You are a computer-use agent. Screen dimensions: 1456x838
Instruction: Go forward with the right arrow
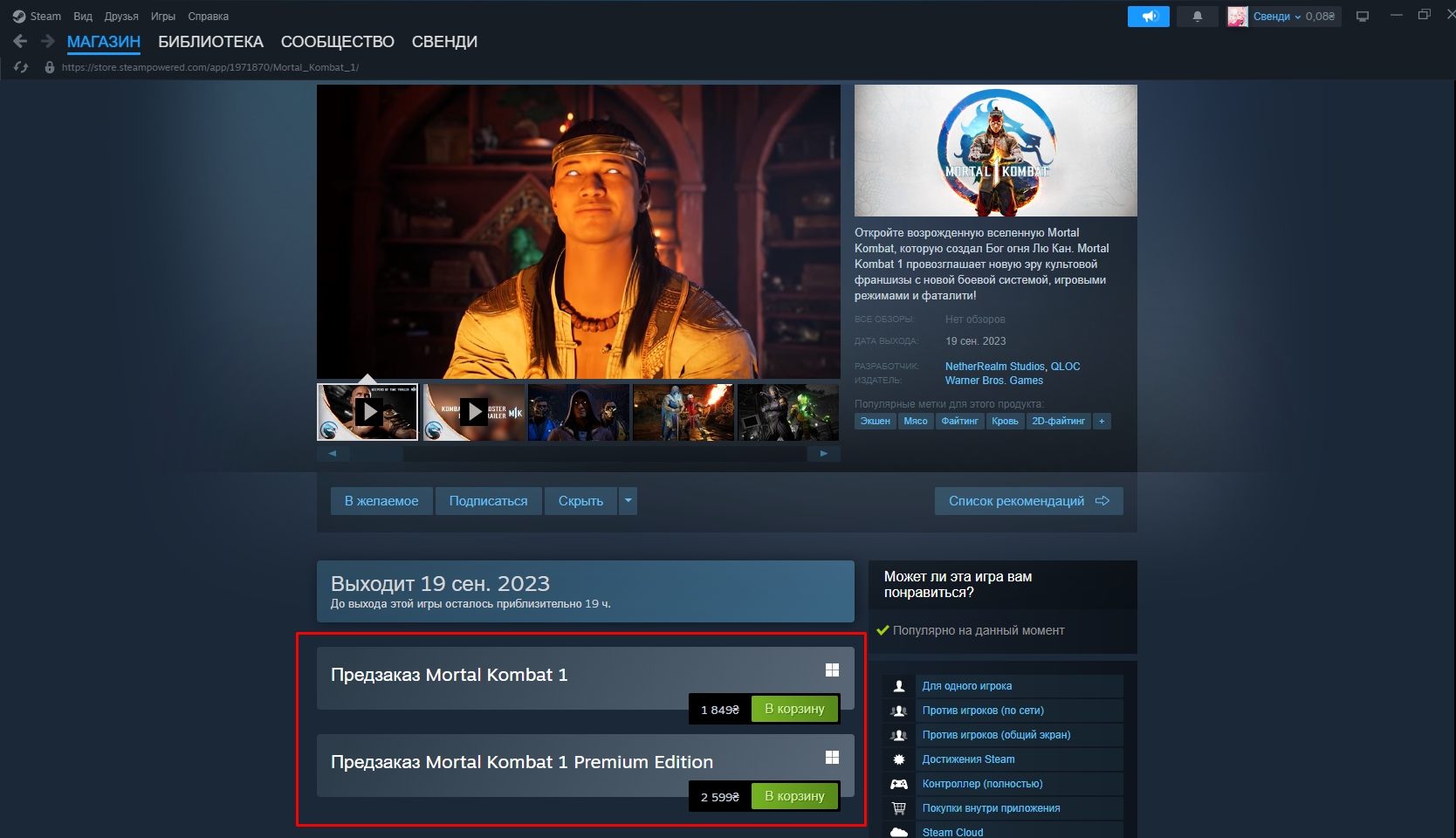pos(48,41)
